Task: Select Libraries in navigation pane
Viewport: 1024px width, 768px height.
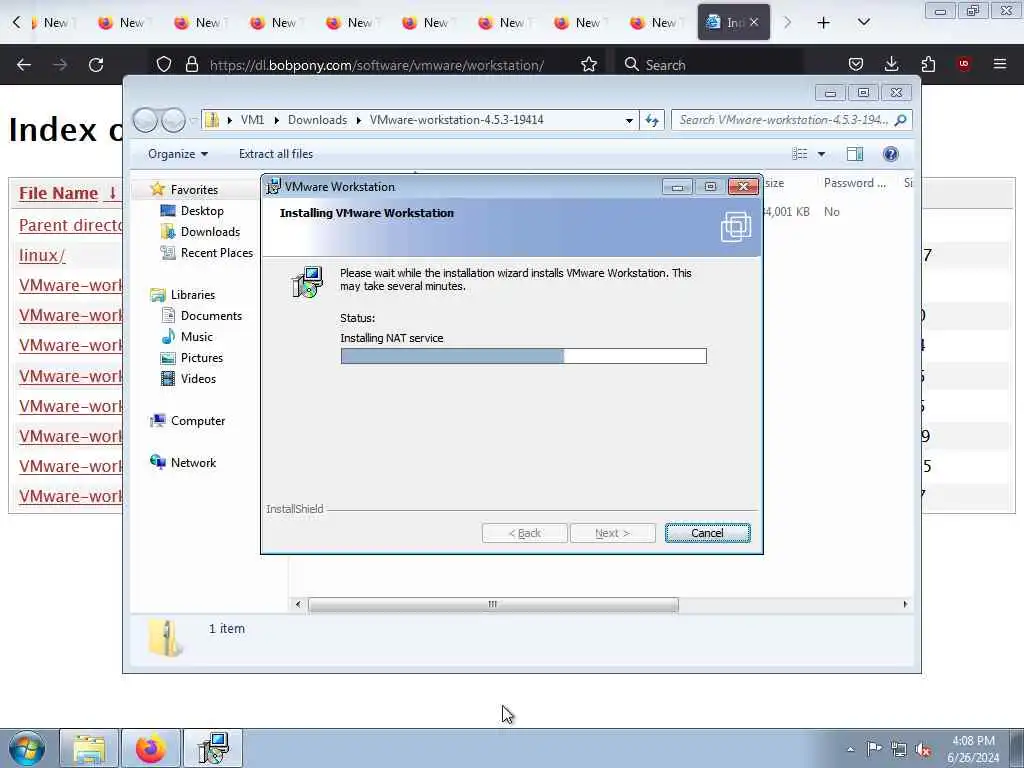Action: [x=193, y=295]
